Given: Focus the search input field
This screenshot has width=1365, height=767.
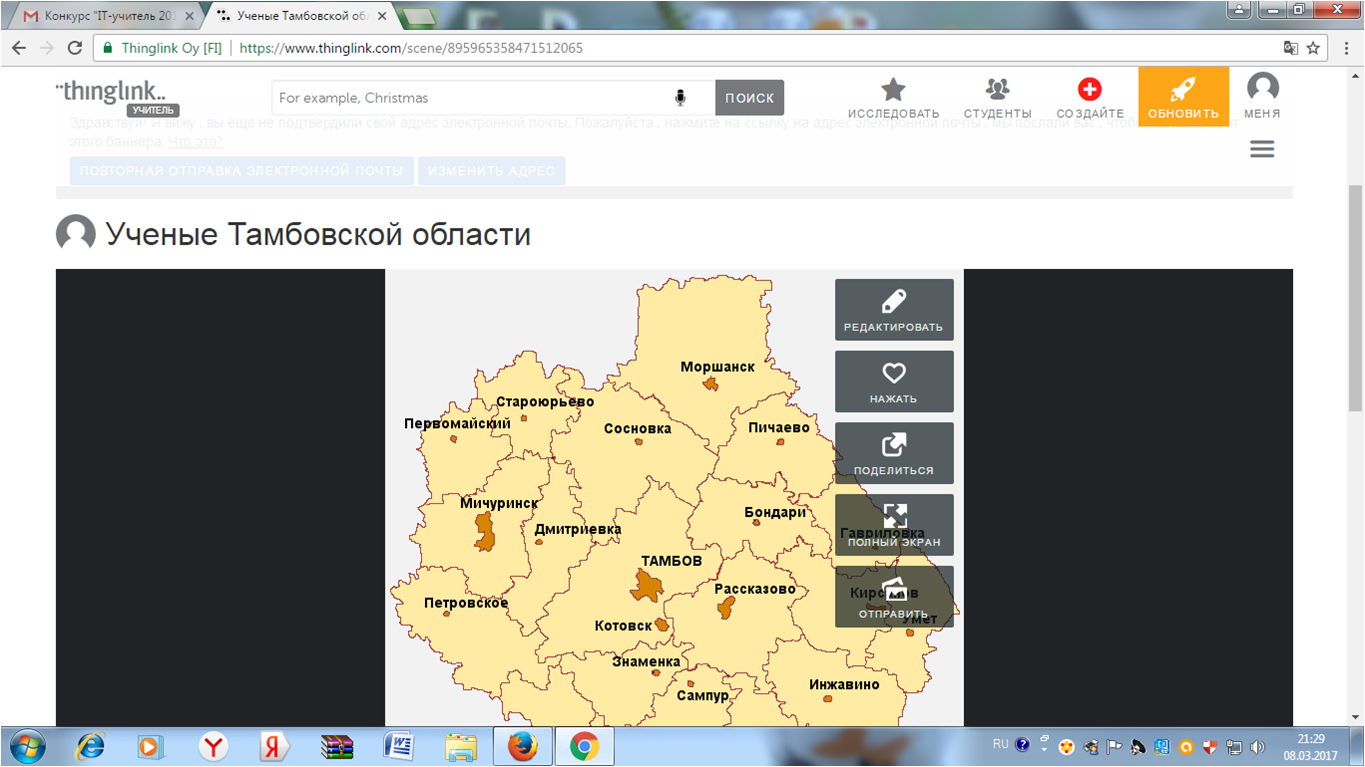Looking at the screenshot, I should pyautogui.click(x=470, y=98).
